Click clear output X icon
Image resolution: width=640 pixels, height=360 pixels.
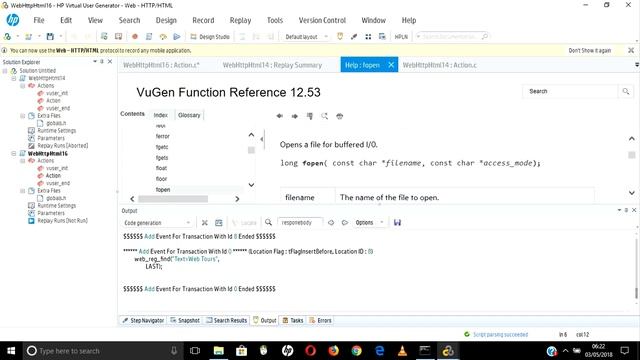[x=204, y=223]
